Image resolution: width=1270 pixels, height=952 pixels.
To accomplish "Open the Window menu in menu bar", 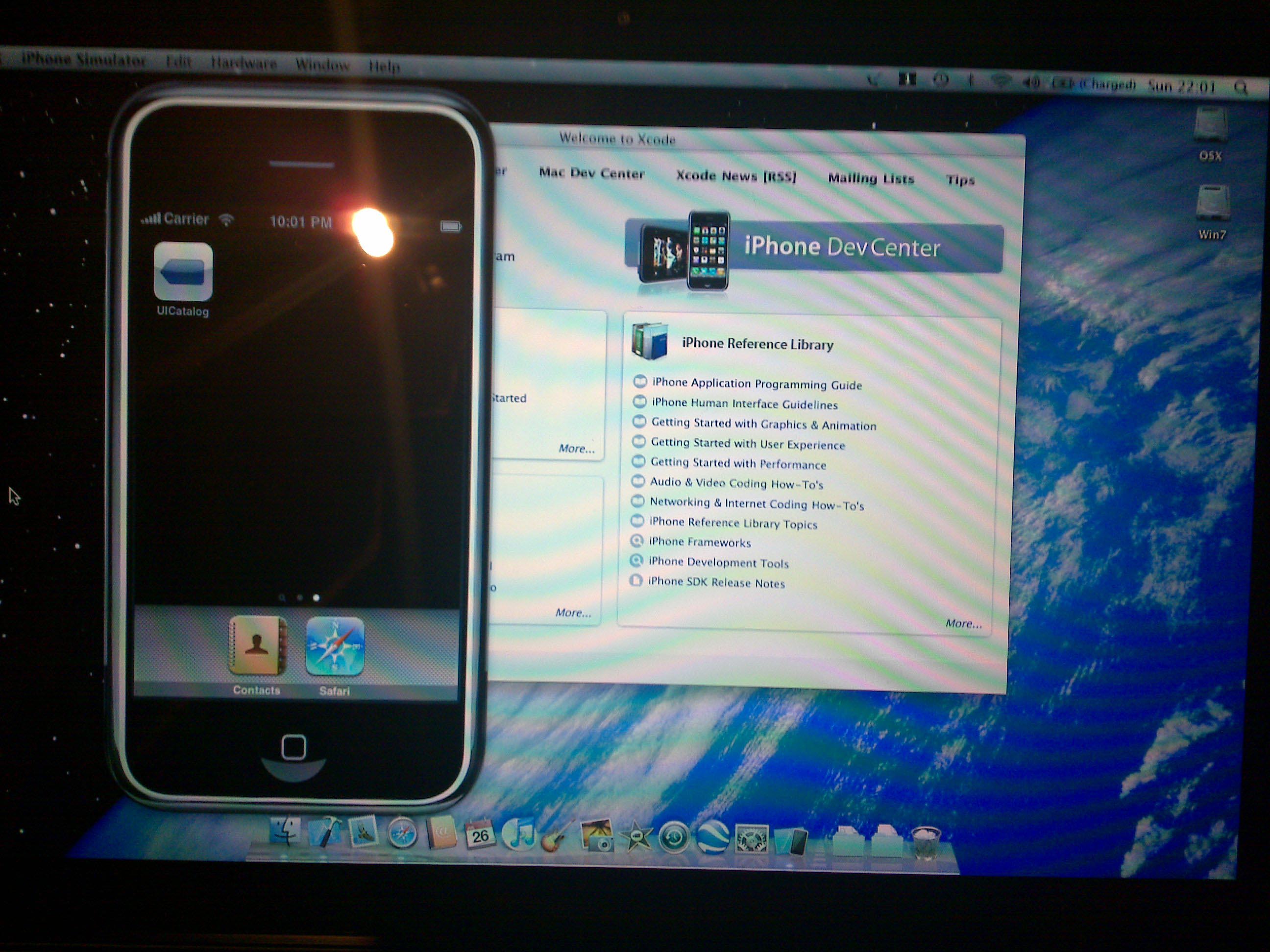I will [x=322, y=65].
